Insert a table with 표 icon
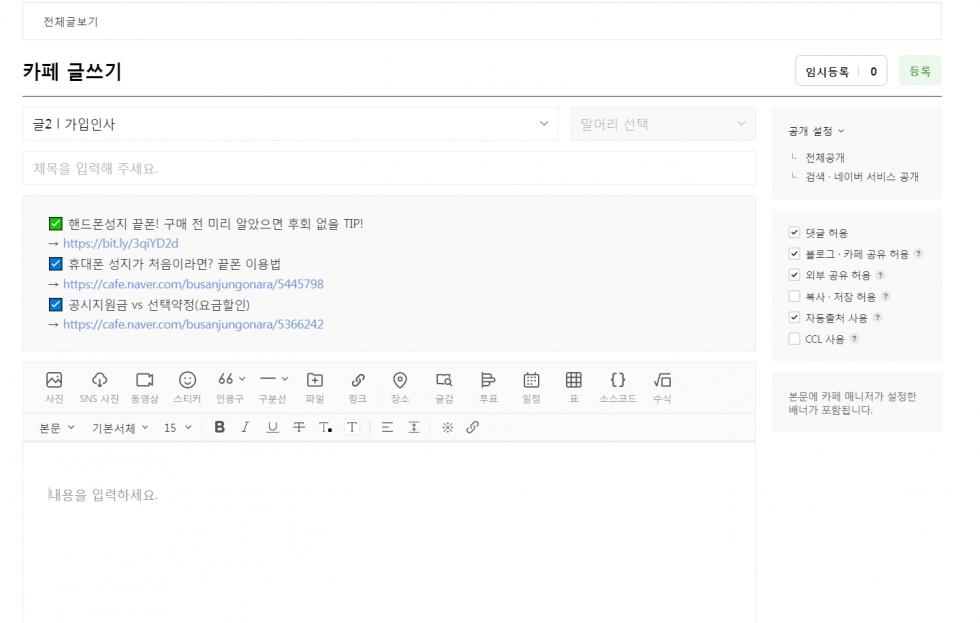The height and width of the screenshot is (623, 980). 574,387
